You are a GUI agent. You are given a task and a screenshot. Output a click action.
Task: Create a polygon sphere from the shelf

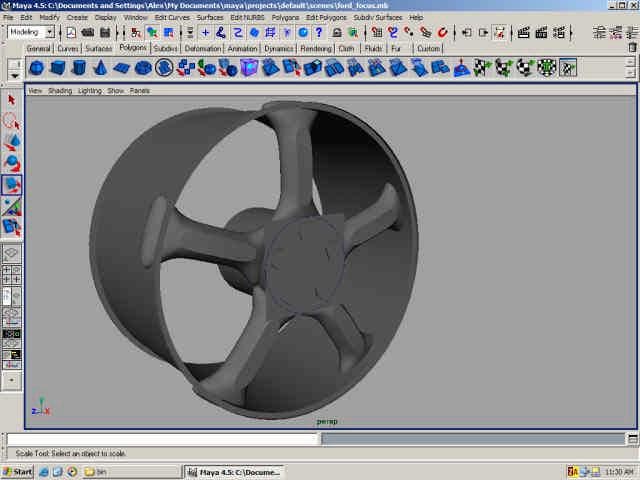click(x=36, y=68)
